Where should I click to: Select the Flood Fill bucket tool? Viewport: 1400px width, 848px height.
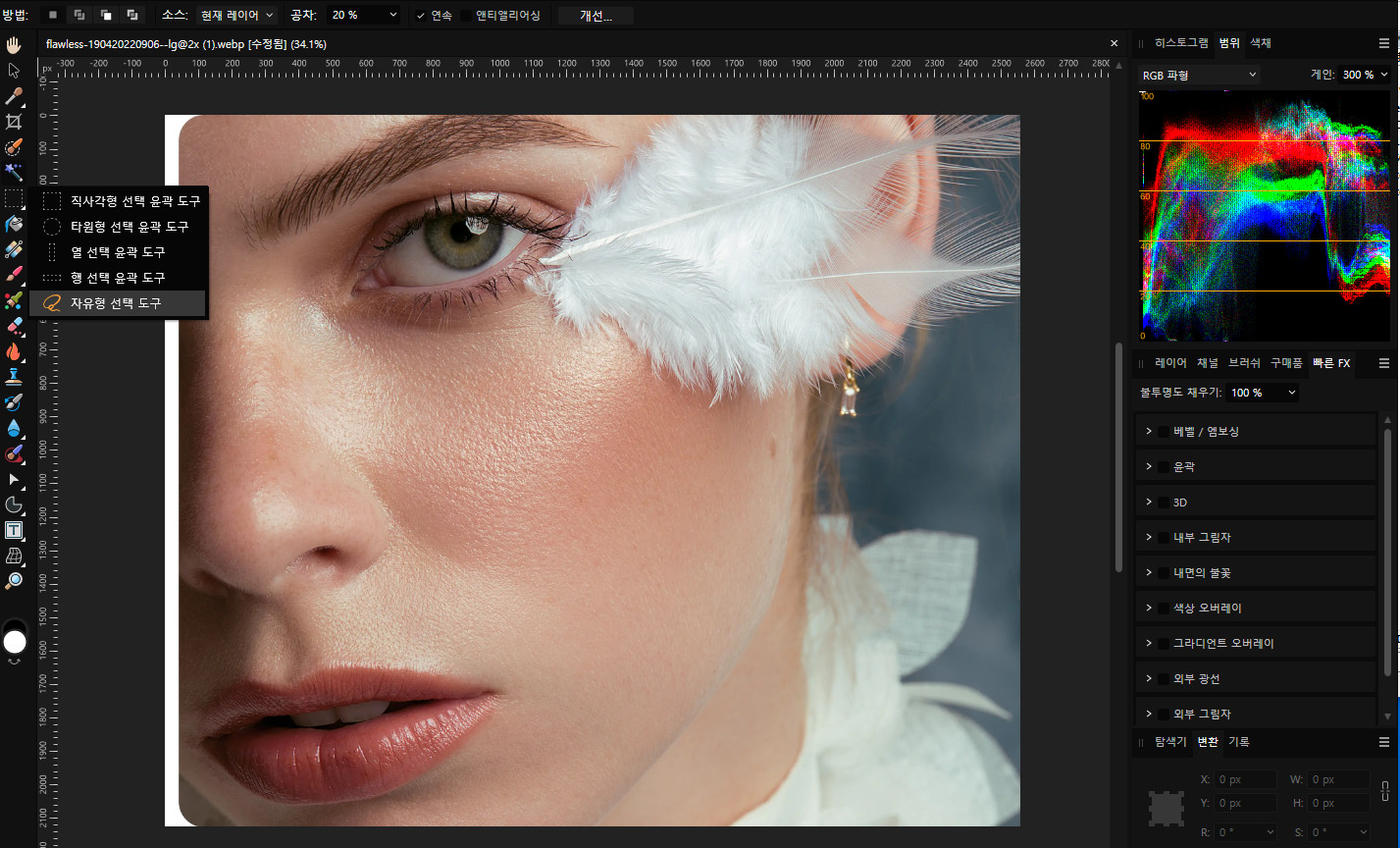pyautogui.click(x=14, y=224)
